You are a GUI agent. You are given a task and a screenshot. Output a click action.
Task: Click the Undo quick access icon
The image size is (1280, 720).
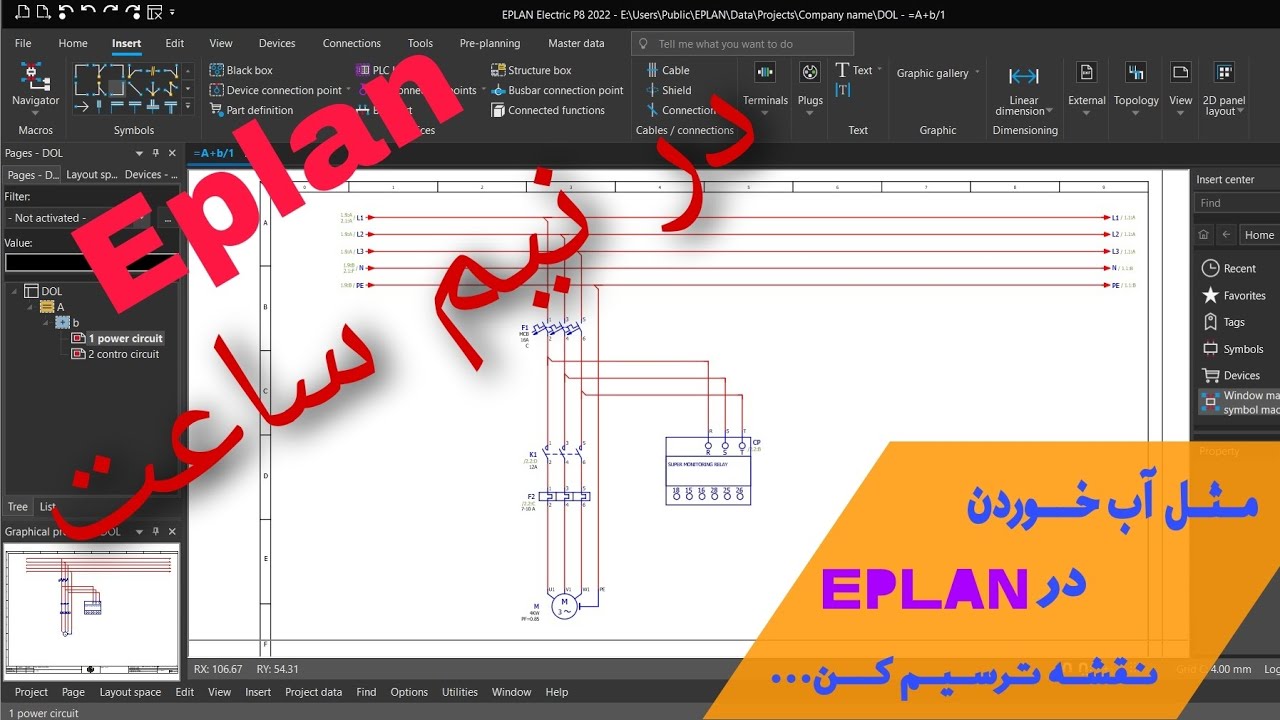(x=88, y=13)
